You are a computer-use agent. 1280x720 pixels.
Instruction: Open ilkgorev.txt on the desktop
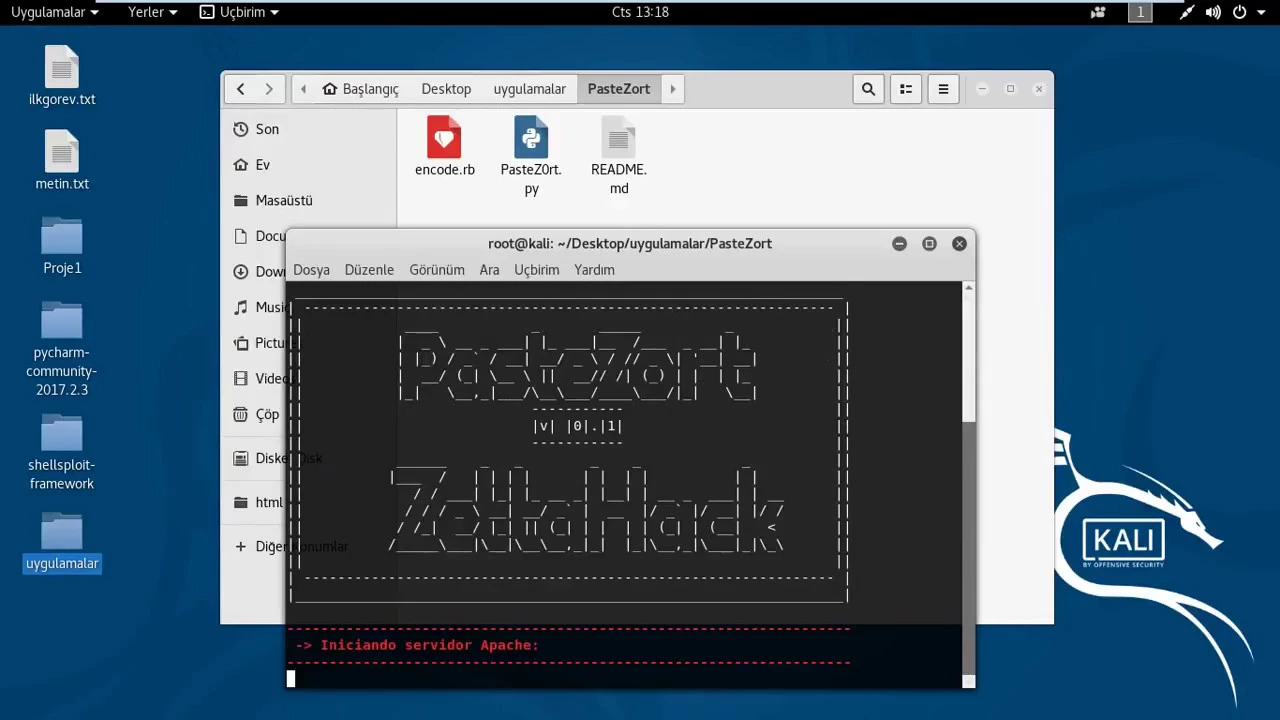click(62, 76)
